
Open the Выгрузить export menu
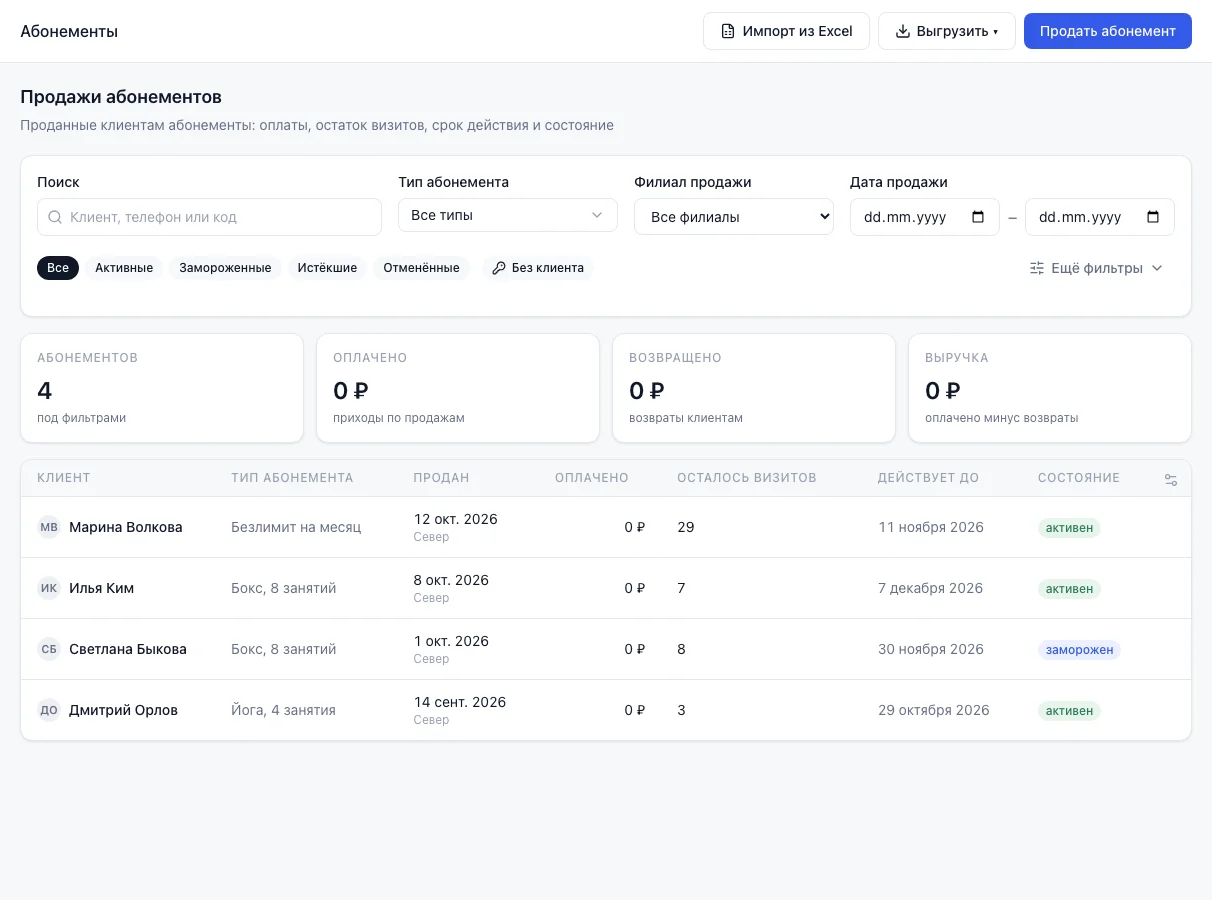[947, 31]
